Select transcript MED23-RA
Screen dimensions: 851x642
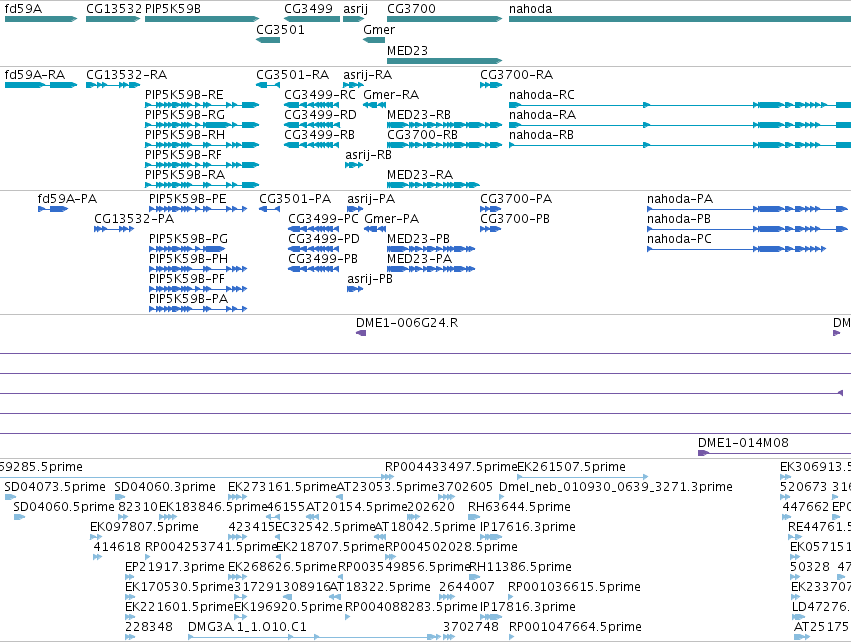coord(420,175)
